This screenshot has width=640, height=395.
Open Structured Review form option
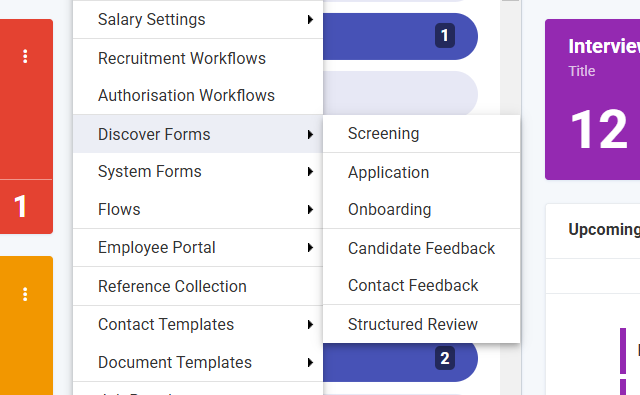(x=422, y=324)
